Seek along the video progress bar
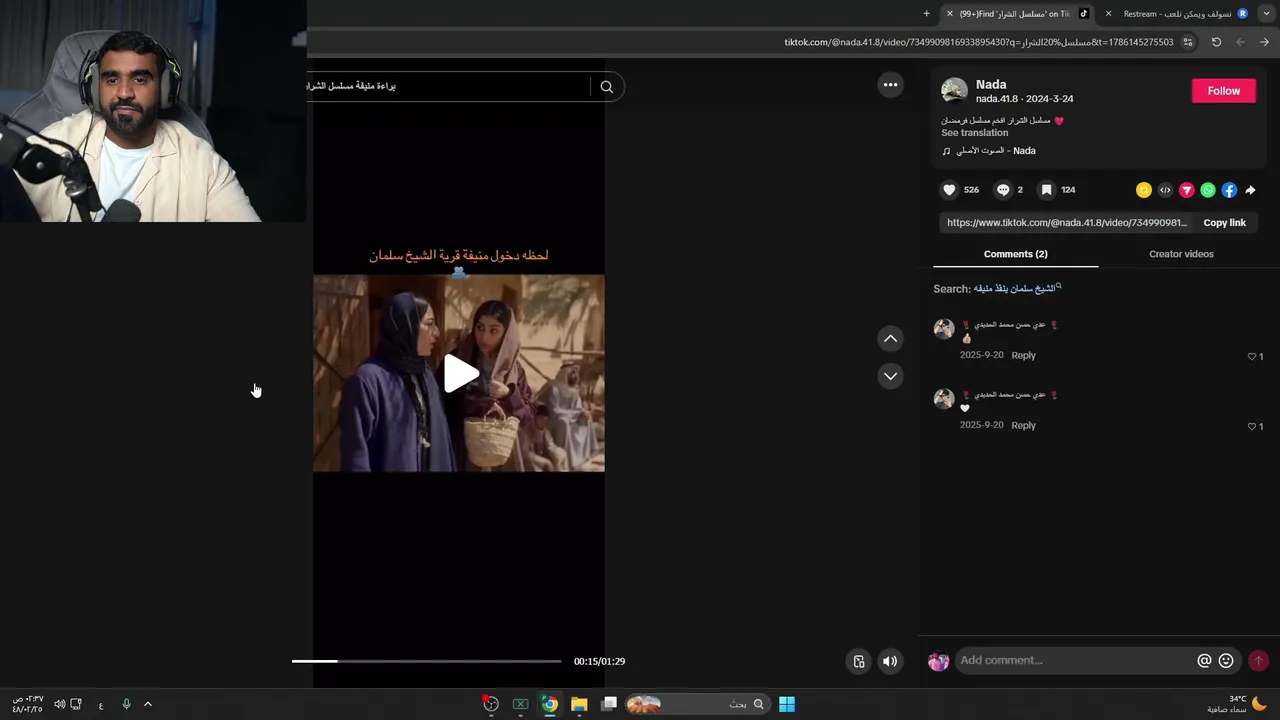This screenshot has width=1280, height=720. point(426,661)
